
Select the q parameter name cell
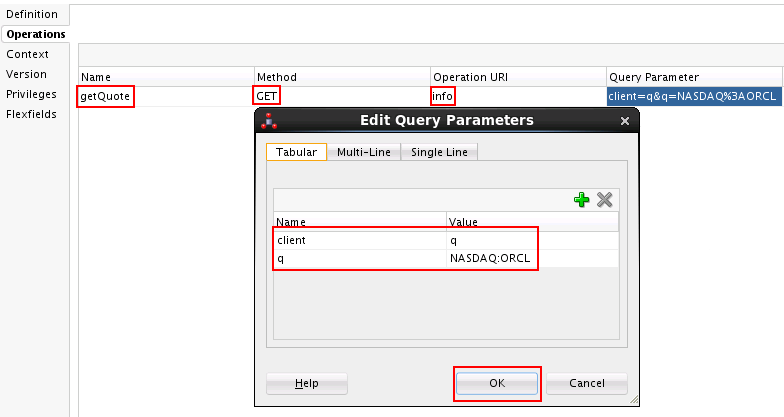point(360,258)
